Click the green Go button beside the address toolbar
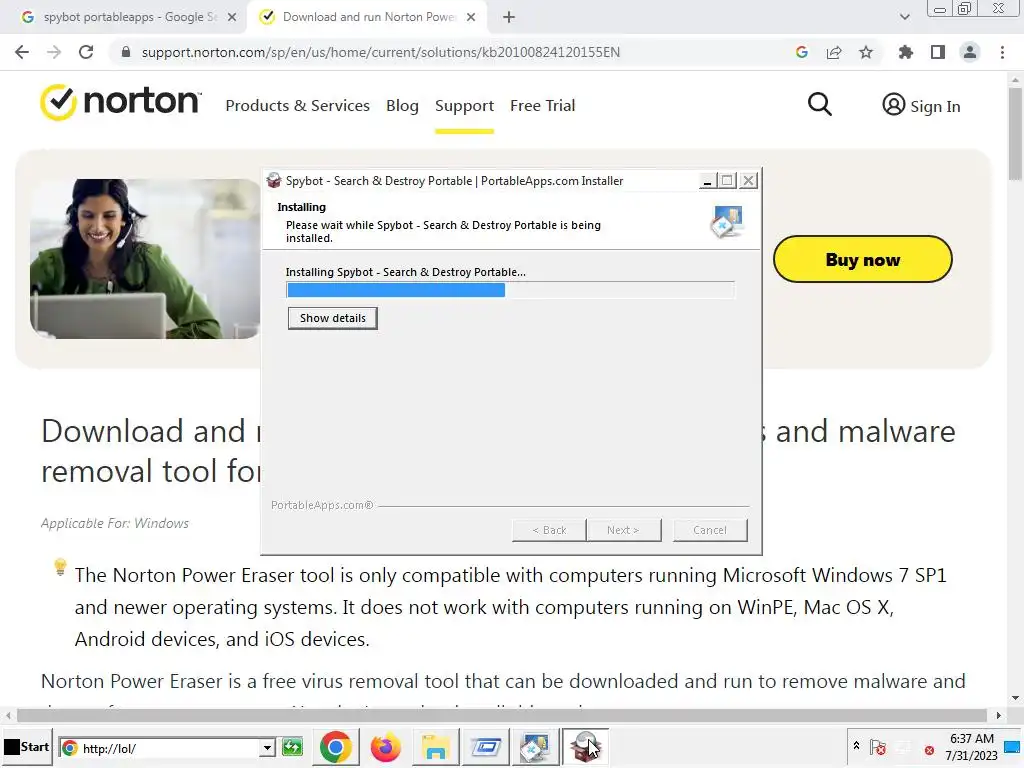Screen dimensions: 1024x768 292,747
